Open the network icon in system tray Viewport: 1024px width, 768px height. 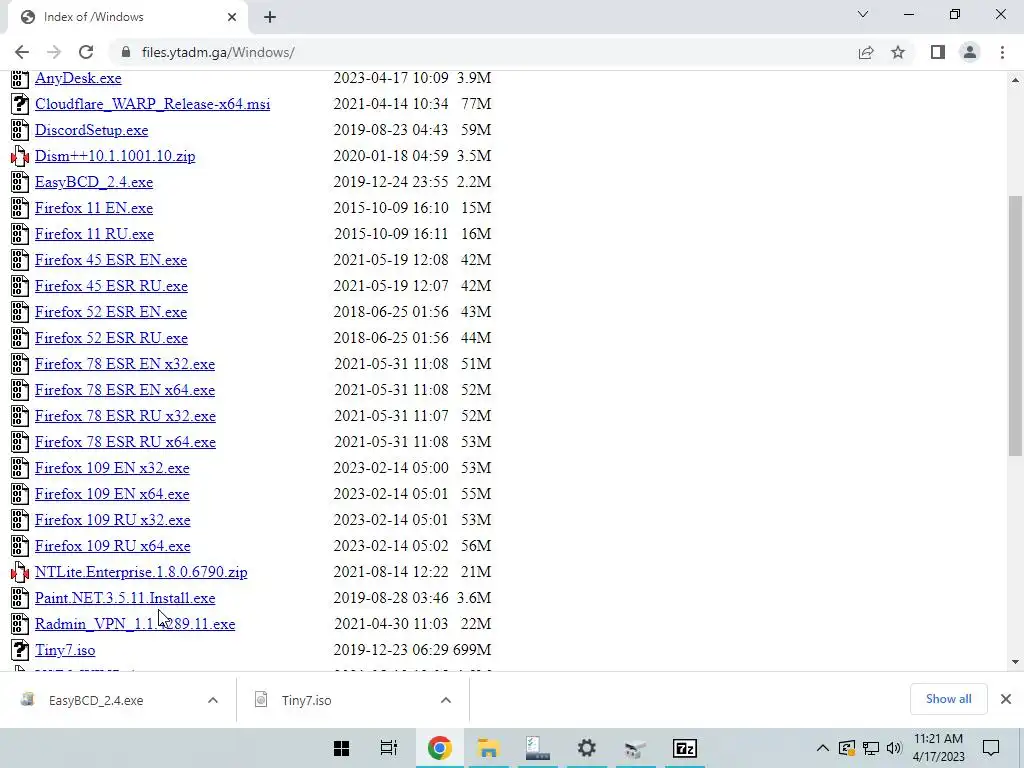[871, 748]
